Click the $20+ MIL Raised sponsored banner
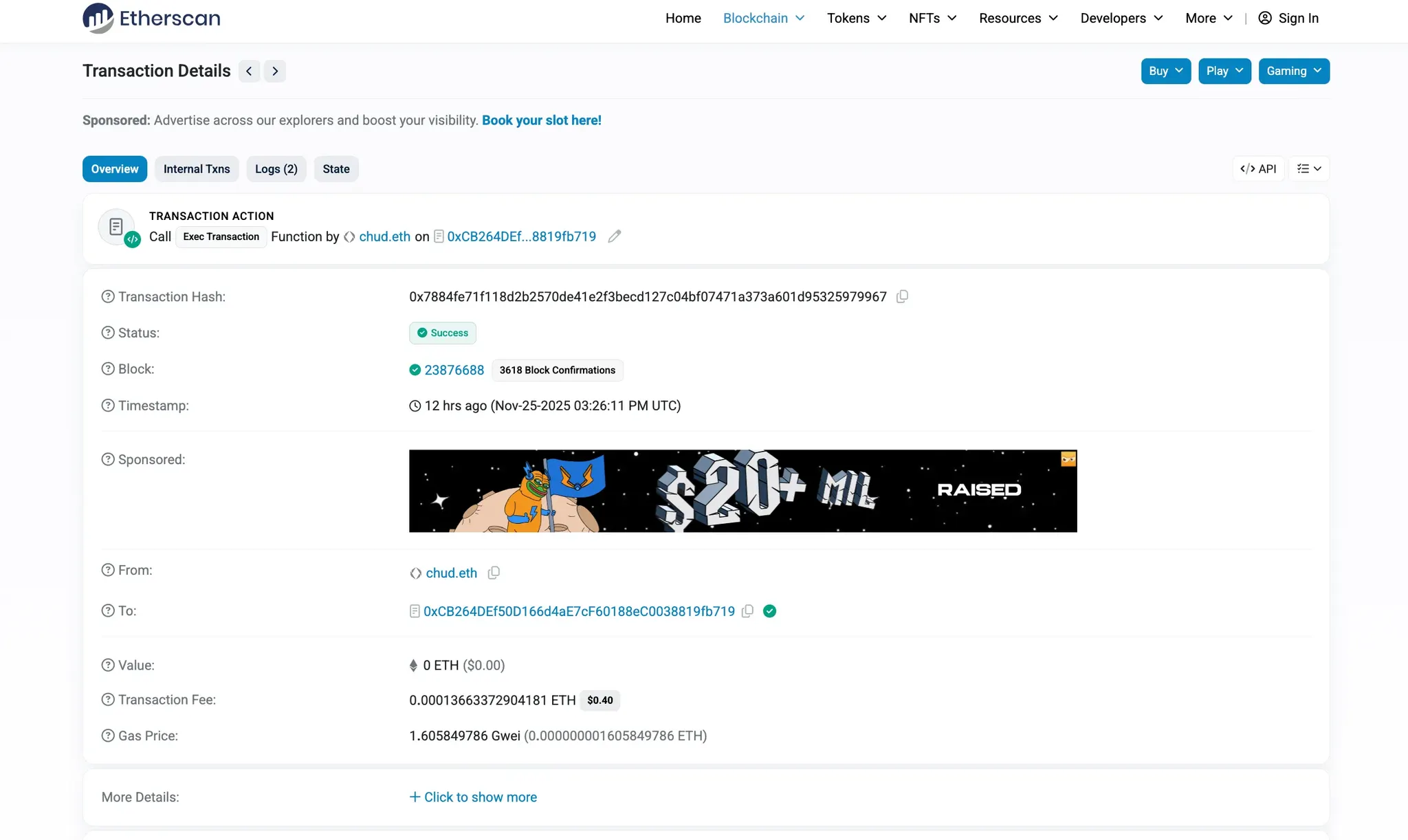The width and height of the screenshot is (1408, 840). pos(742,490)
